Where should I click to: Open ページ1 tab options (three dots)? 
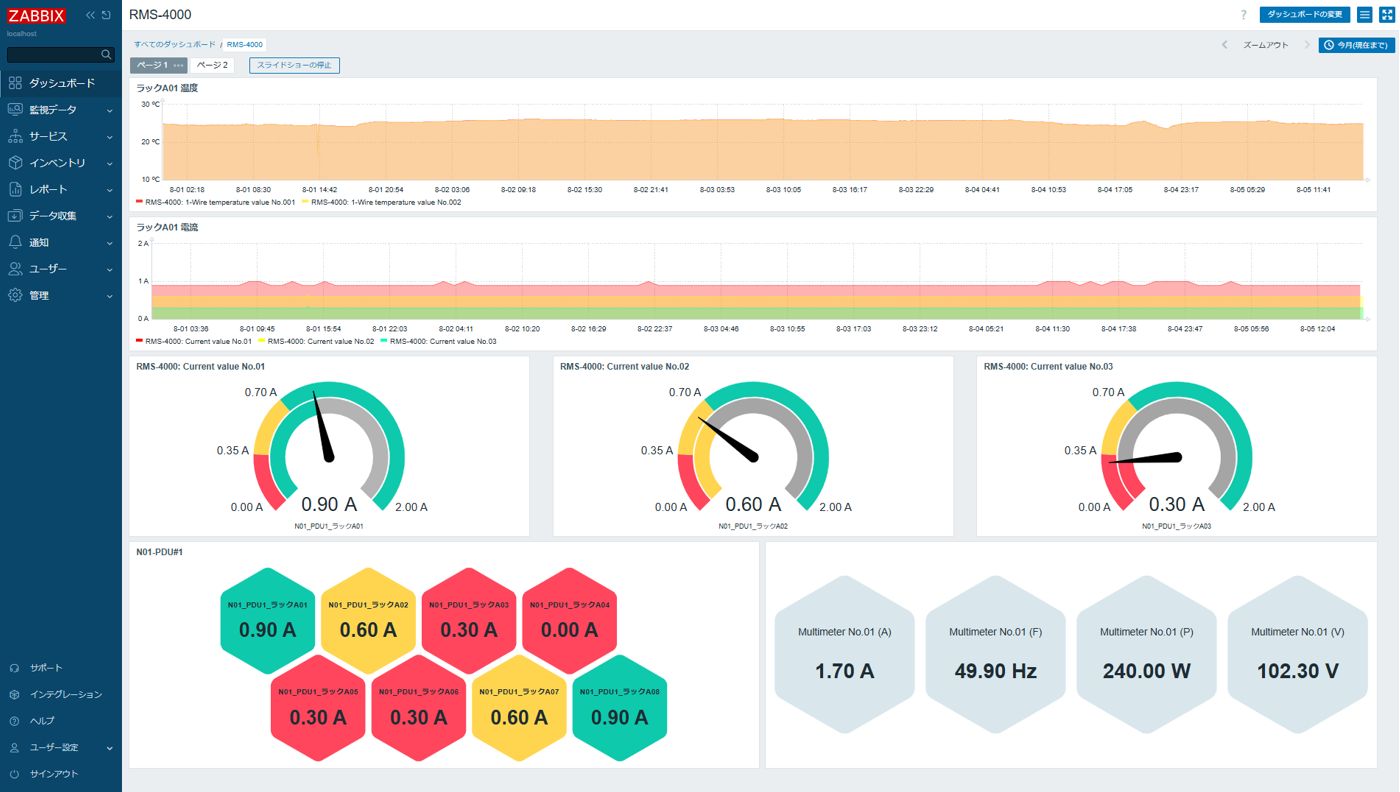click(178, 66)
